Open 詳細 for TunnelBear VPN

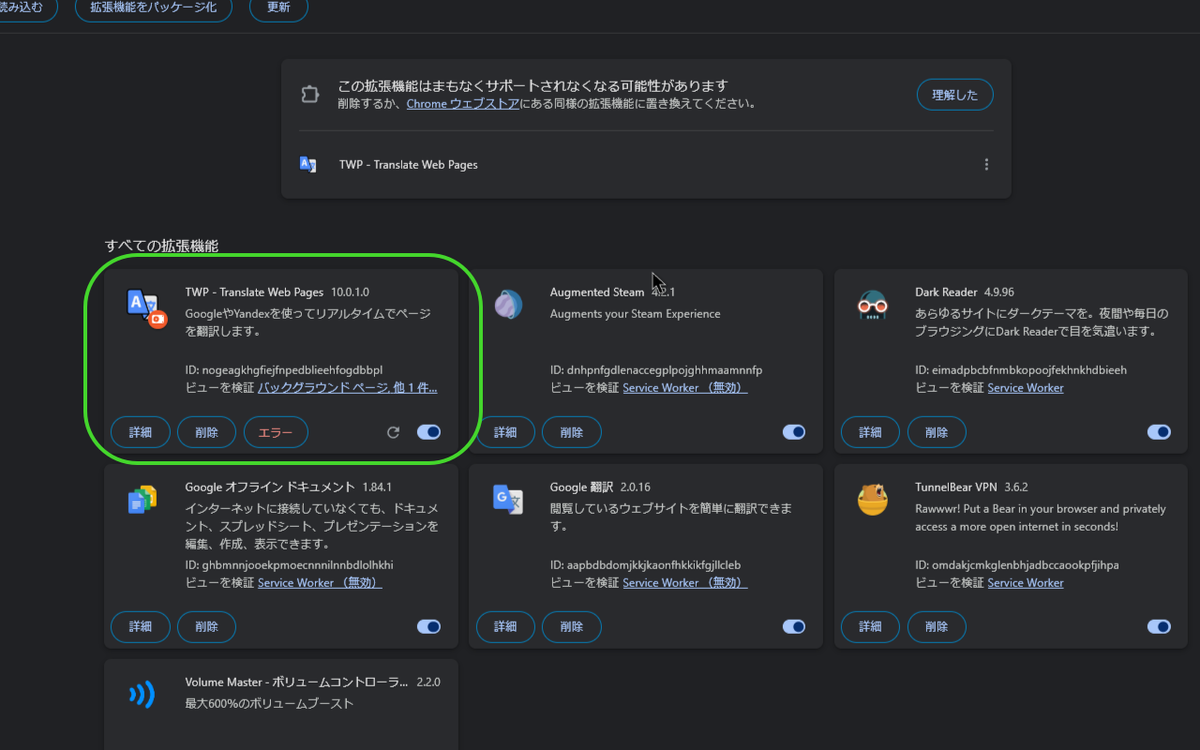[871, 627]
